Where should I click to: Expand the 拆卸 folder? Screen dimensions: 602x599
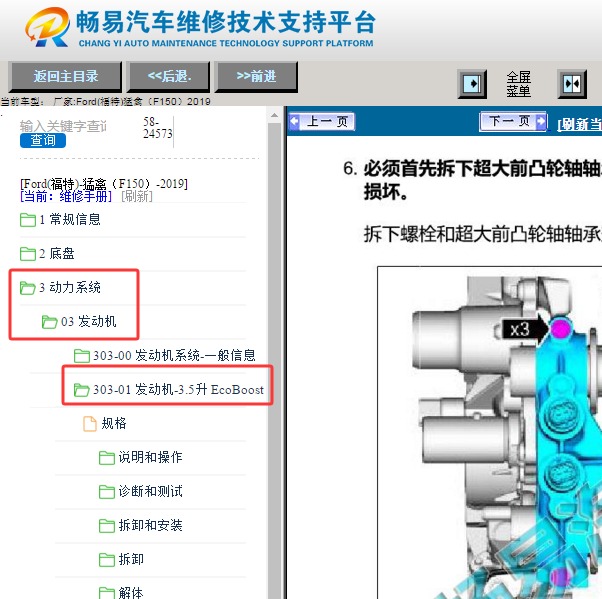click(x=131, y=559)
